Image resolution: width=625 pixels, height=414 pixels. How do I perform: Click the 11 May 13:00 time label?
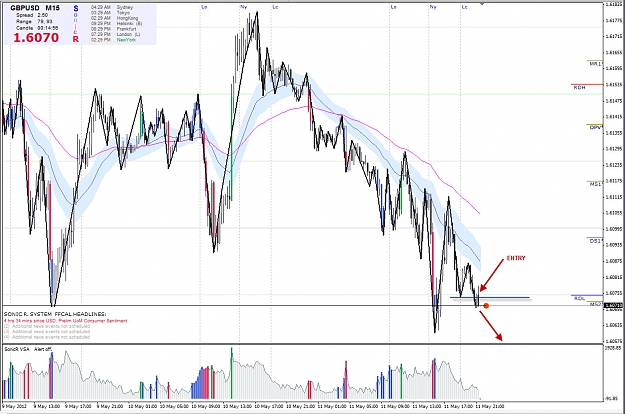click(426, 406)
